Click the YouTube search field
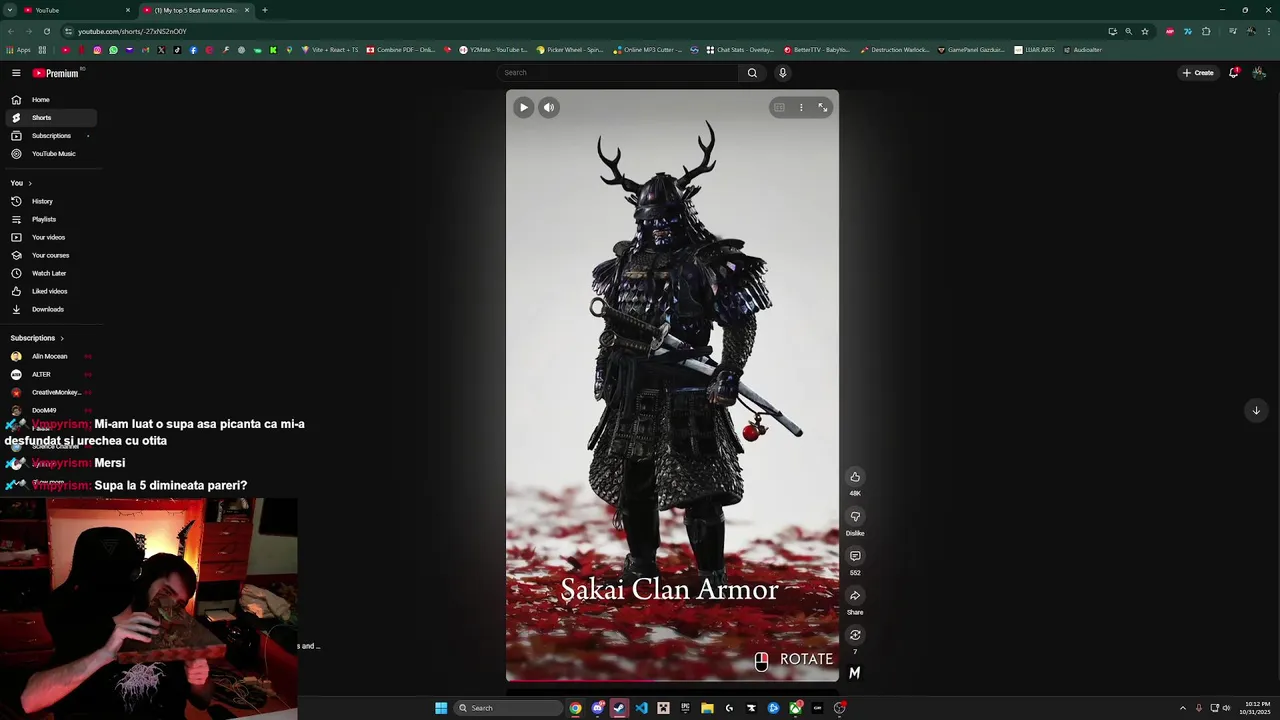The height and width of the screenshot is (720, 1280). (x=618, y=72)
